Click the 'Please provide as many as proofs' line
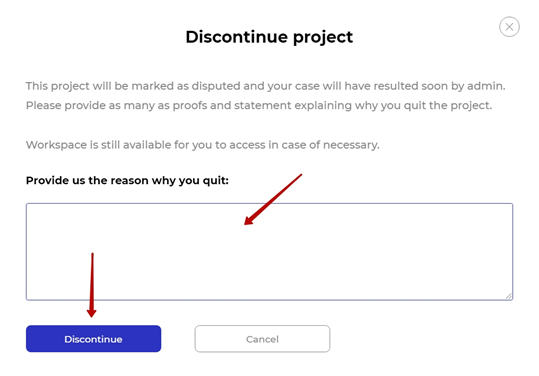The width and height of the screenshot is (539, 376). [x=259, y=106]
